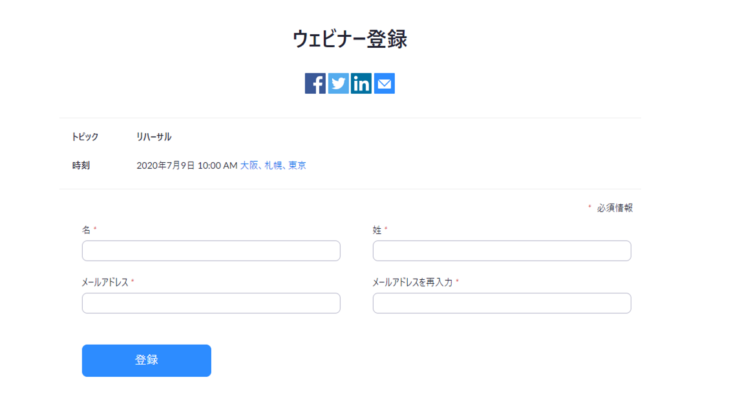Click the メールアドレスを再入力 label text

coord(412,282)
